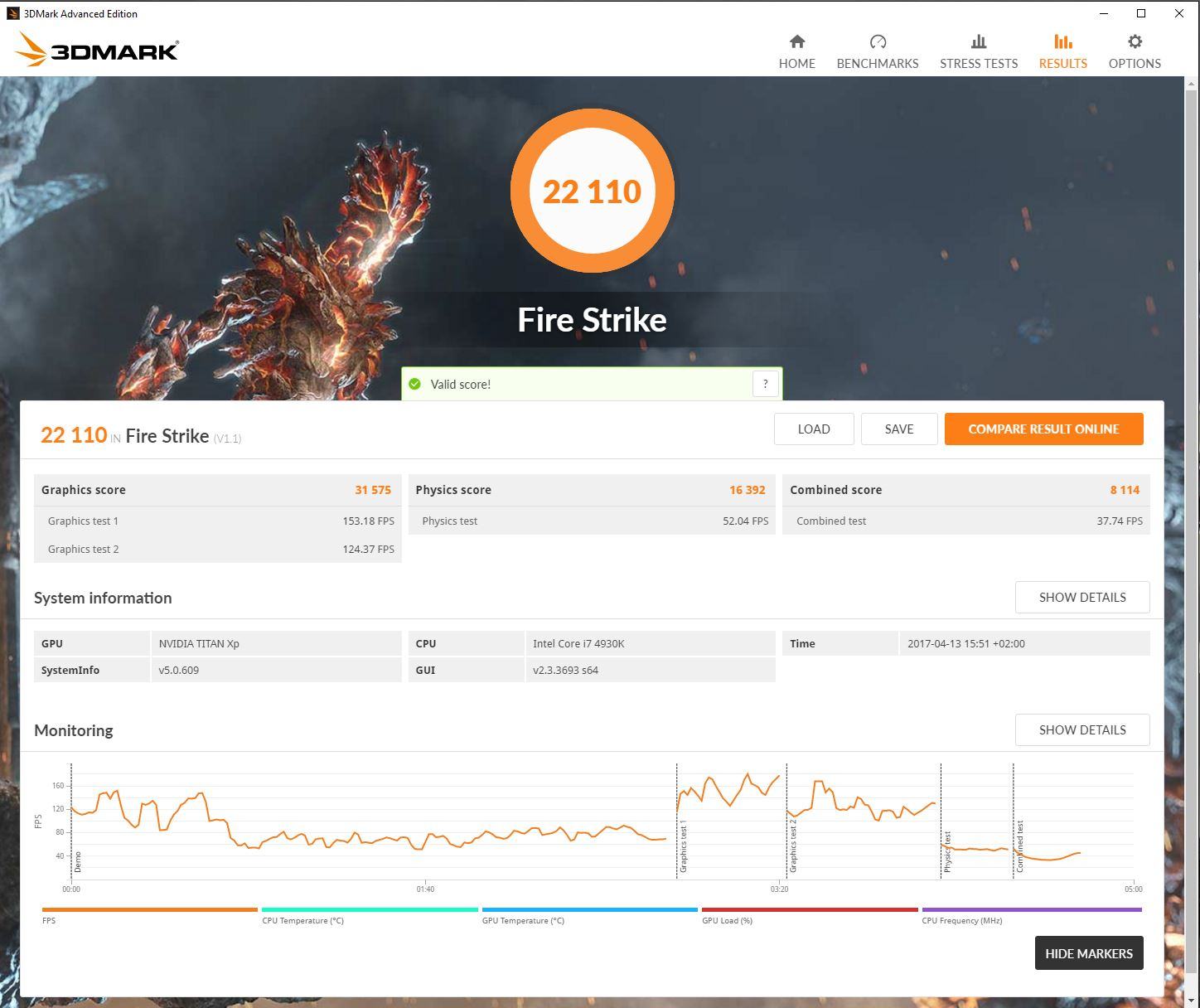Click the SystemInfo value v5.0.609
1200x1008 pixels.
tap(179, 670)
